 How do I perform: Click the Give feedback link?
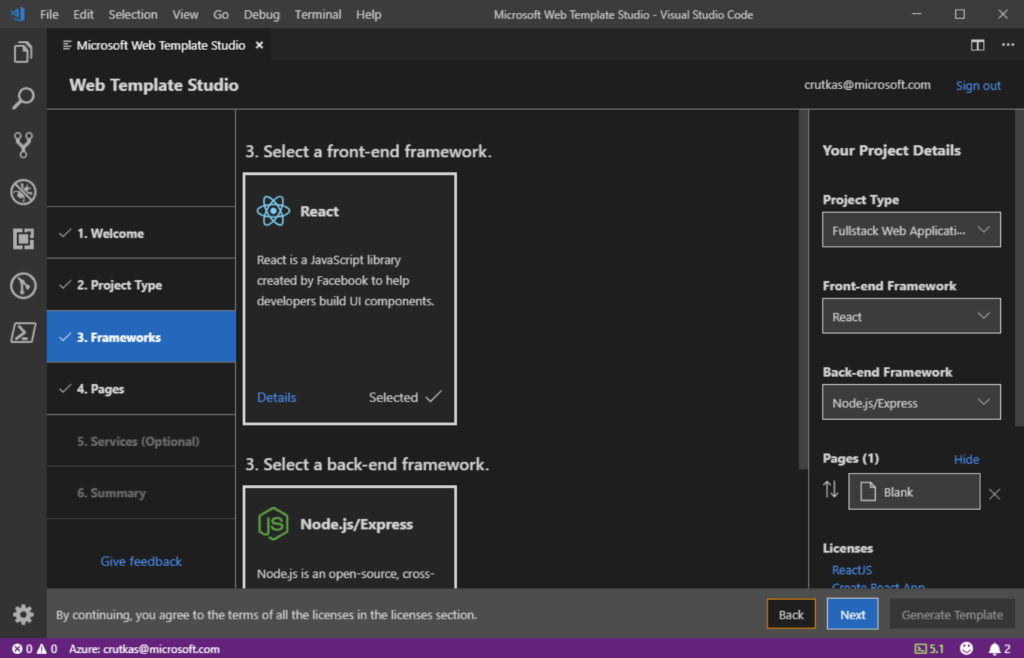(140, 561)
